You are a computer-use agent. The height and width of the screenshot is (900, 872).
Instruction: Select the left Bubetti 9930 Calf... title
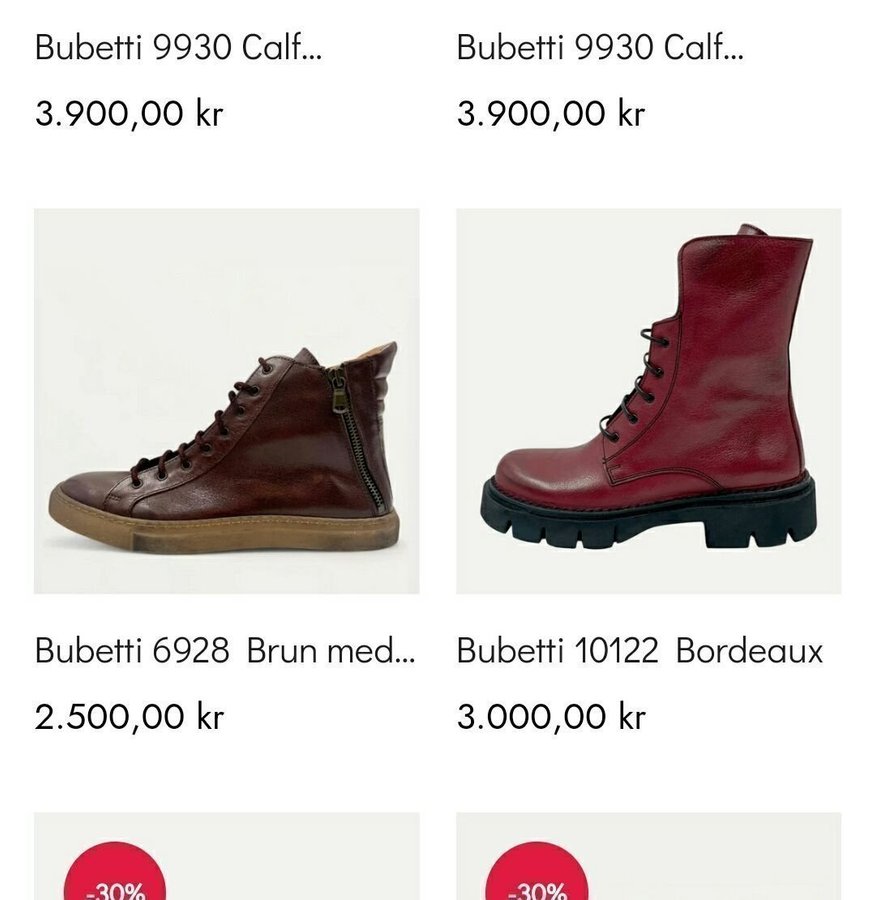(177, 47)
